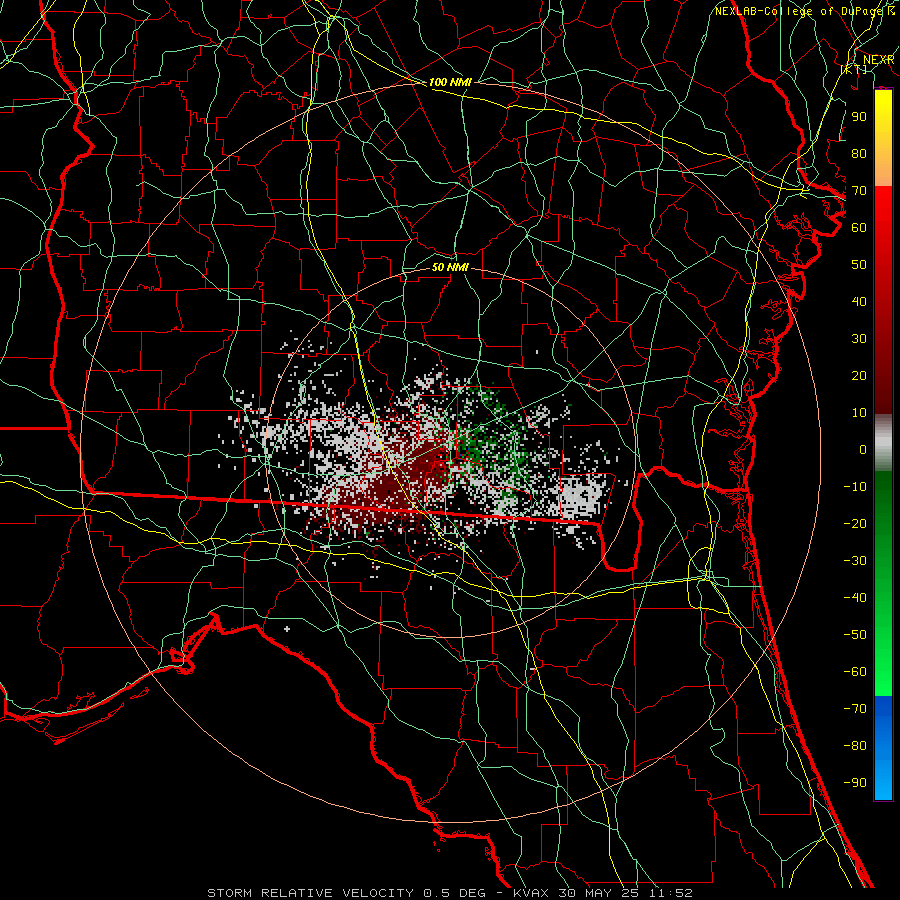Click the white cross marker near Gulf coast
This screenshot has height=900, width=900.
point(287,629)
